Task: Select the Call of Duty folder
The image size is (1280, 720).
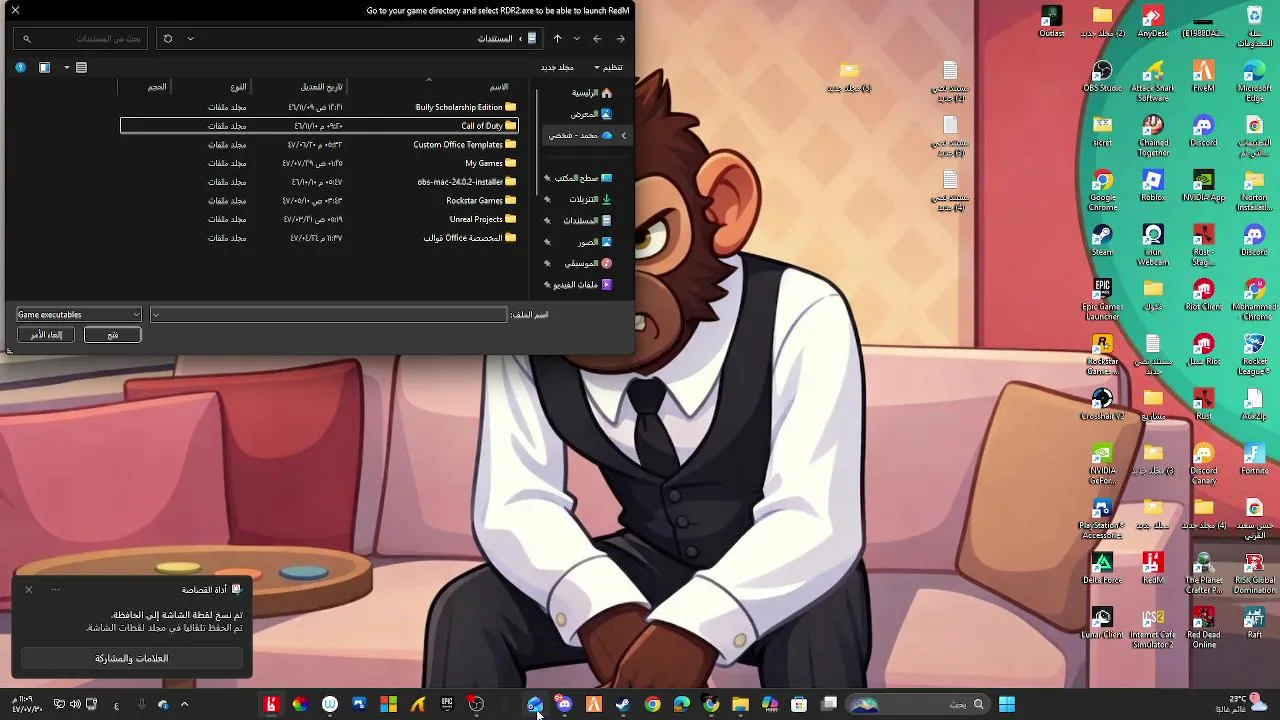Action: coord(320,126)
